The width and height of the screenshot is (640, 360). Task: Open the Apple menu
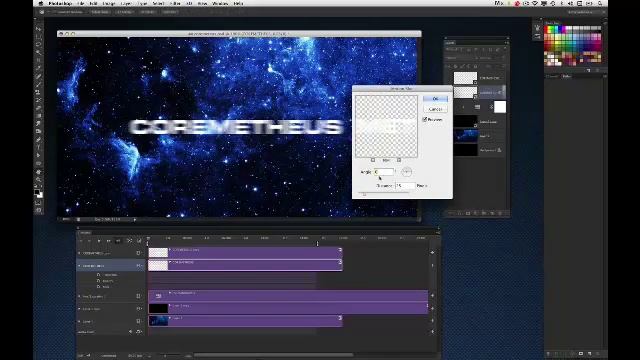[x=41, y=3]
